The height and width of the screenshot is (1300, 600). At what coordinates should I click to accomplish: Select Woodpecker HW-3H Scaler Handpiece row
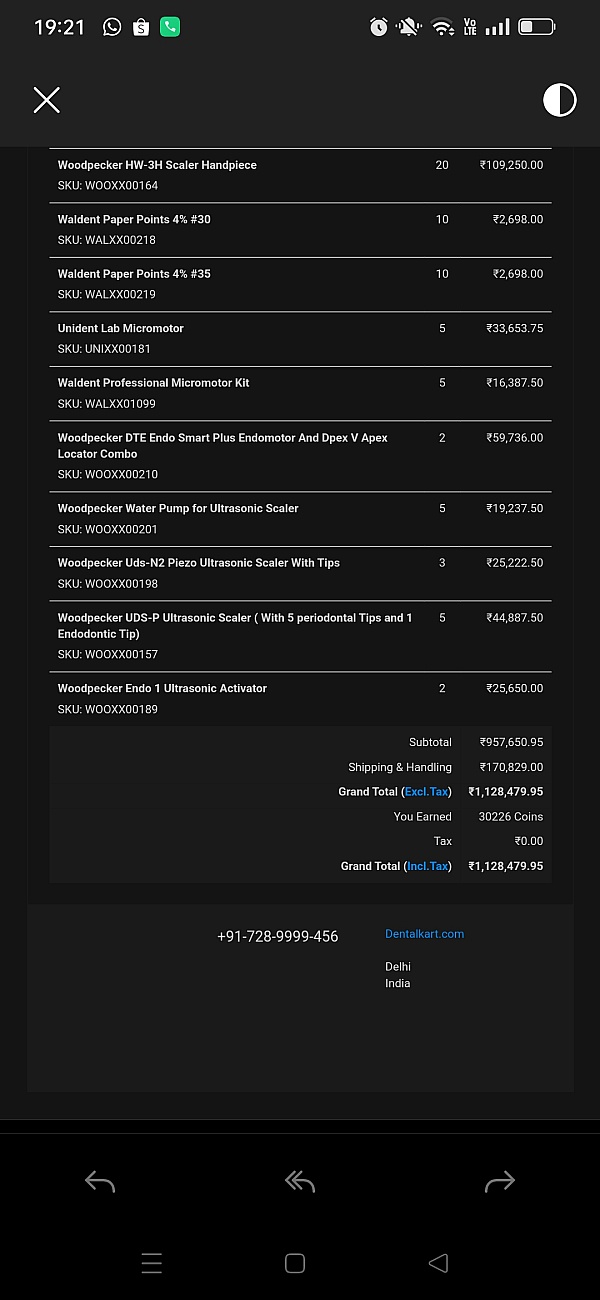tap(157, 165)
